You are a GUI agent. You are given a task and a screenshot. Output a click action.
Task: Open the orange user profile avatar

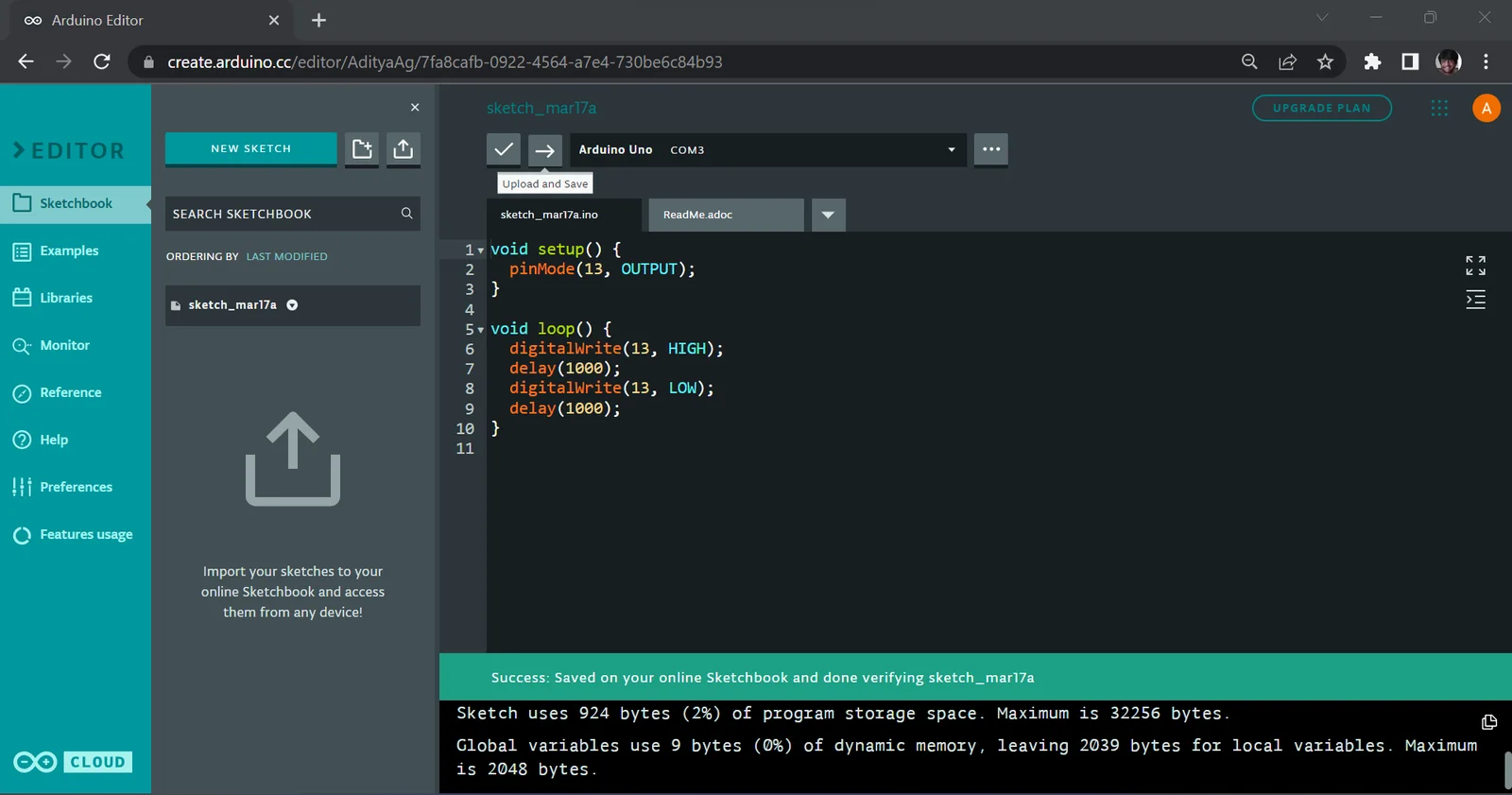pos(1486,108)
